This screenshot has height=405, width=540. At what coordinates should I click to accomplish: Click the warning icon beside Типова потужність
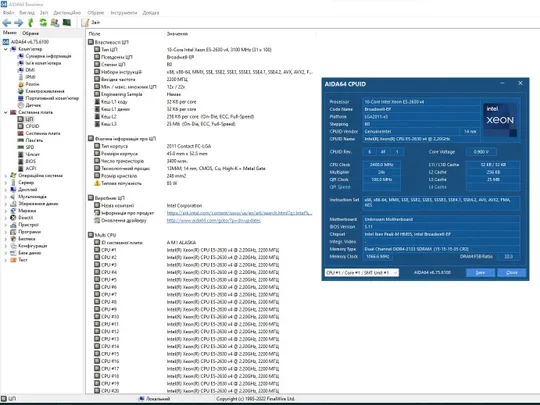pos(97,183)
